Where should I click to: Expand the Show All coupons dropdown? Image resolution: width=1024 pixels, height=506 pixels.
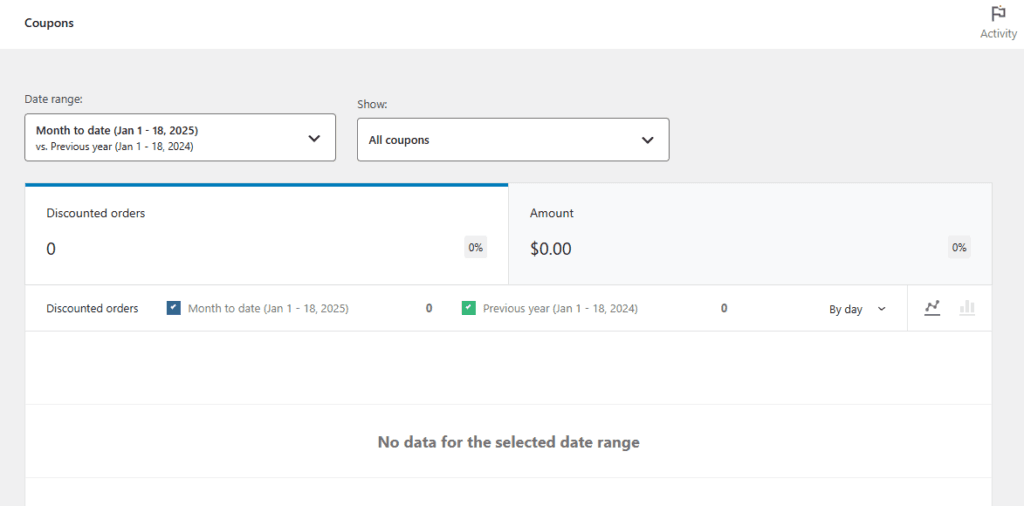coord(512,140)
